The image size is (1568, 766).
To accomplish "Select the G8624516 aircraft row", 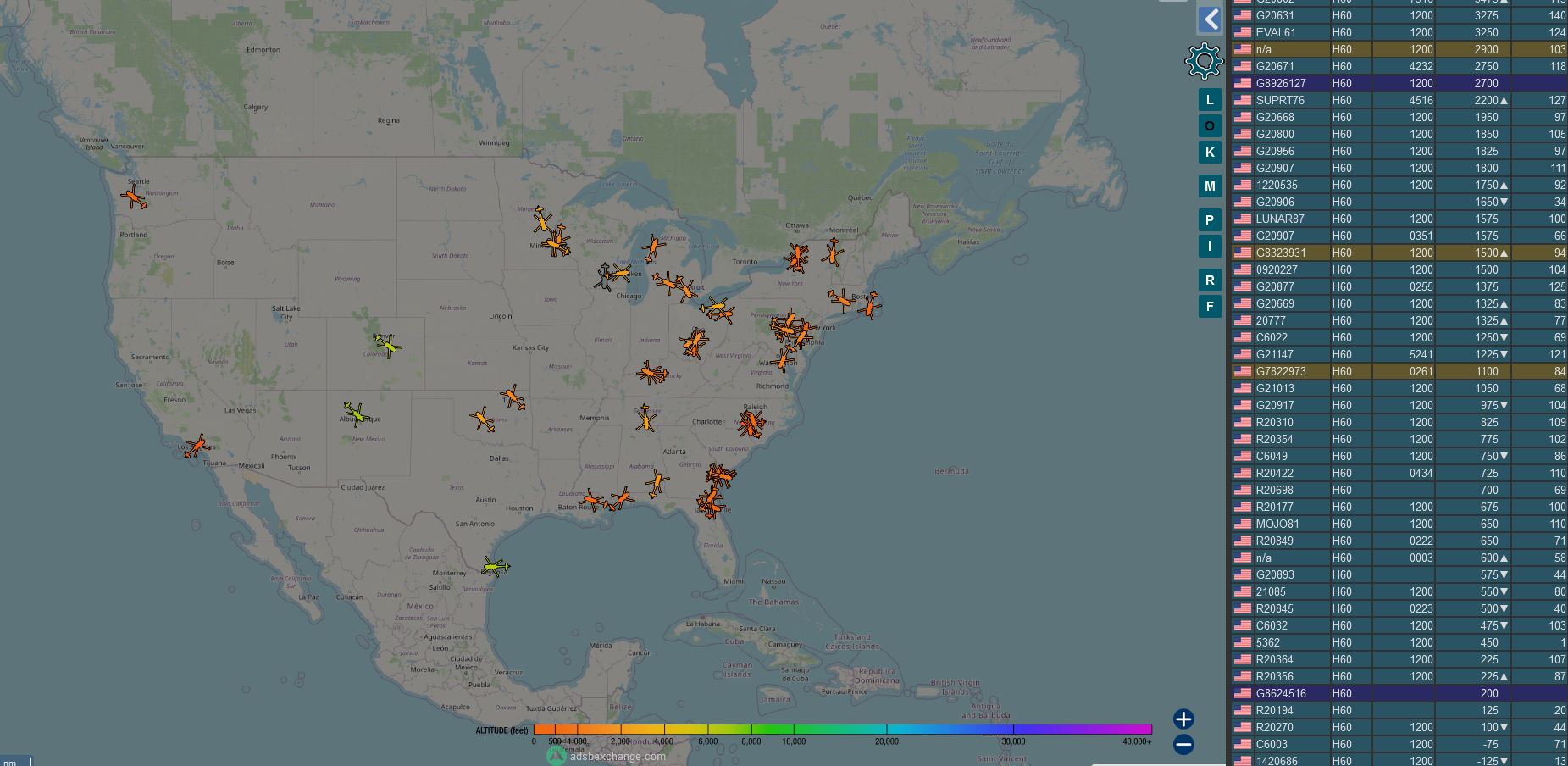I will tap(1399, 693).
